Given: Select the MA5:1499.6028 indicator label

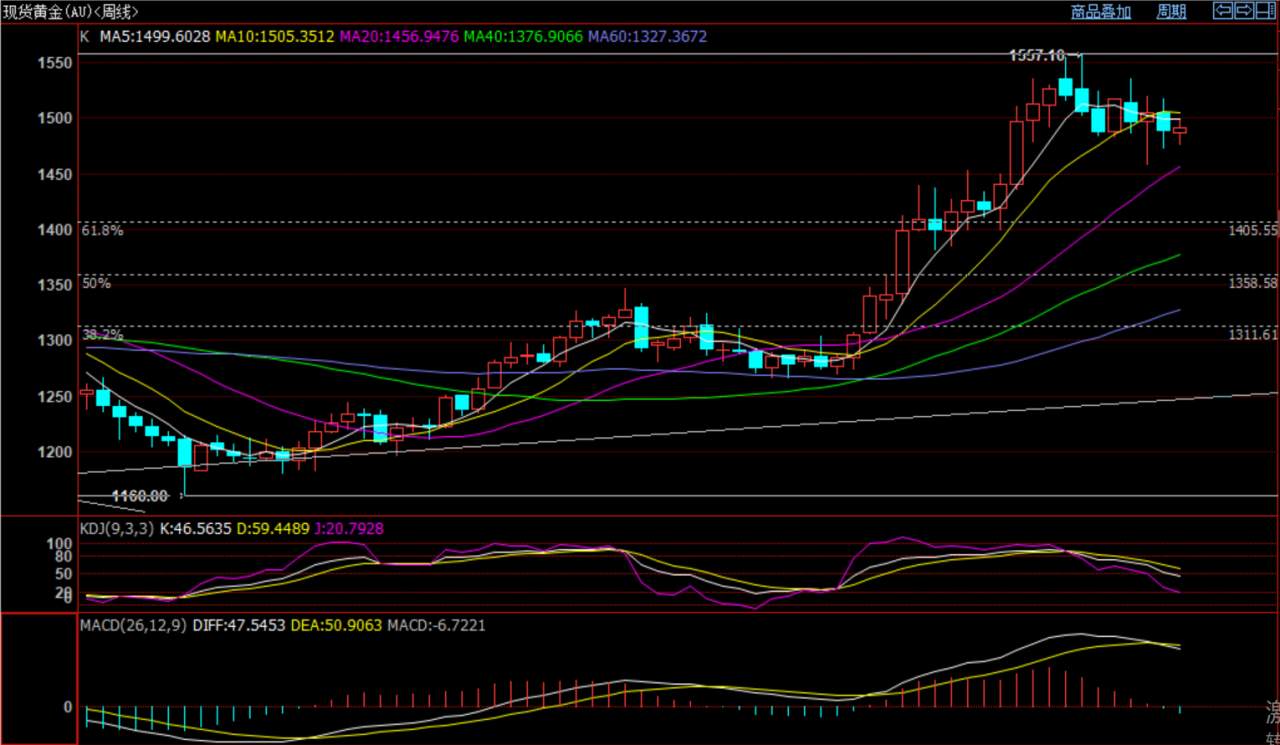Looking at the screenshot, I should (154, 36).
